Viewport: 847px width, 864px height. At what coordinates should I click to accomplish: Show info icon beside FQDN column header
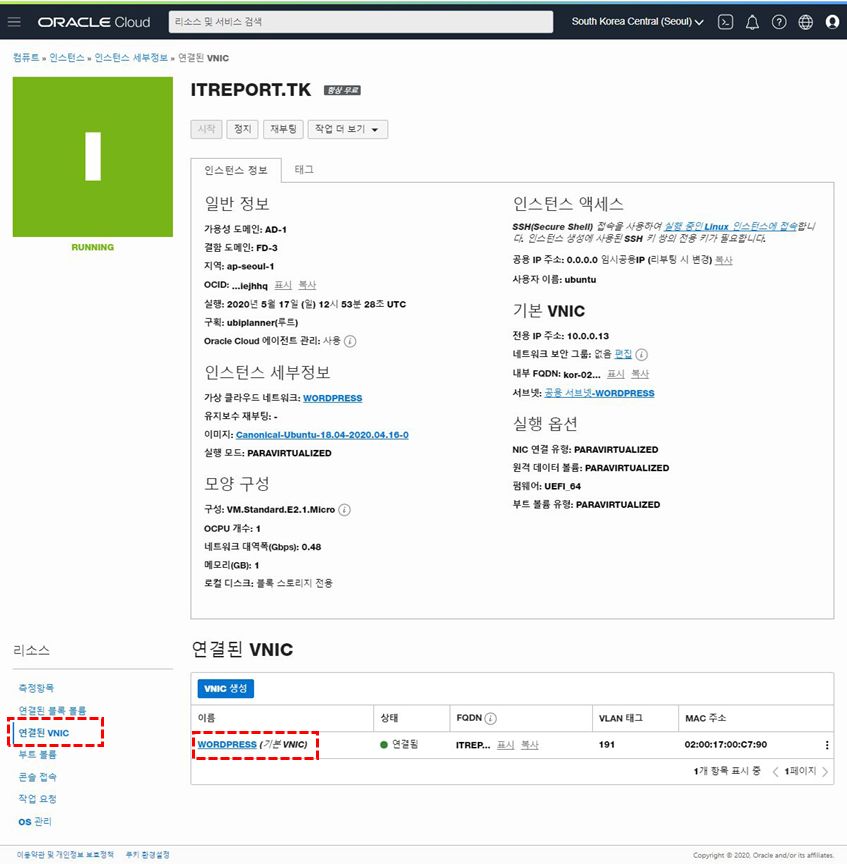click(x=490, y=718)
